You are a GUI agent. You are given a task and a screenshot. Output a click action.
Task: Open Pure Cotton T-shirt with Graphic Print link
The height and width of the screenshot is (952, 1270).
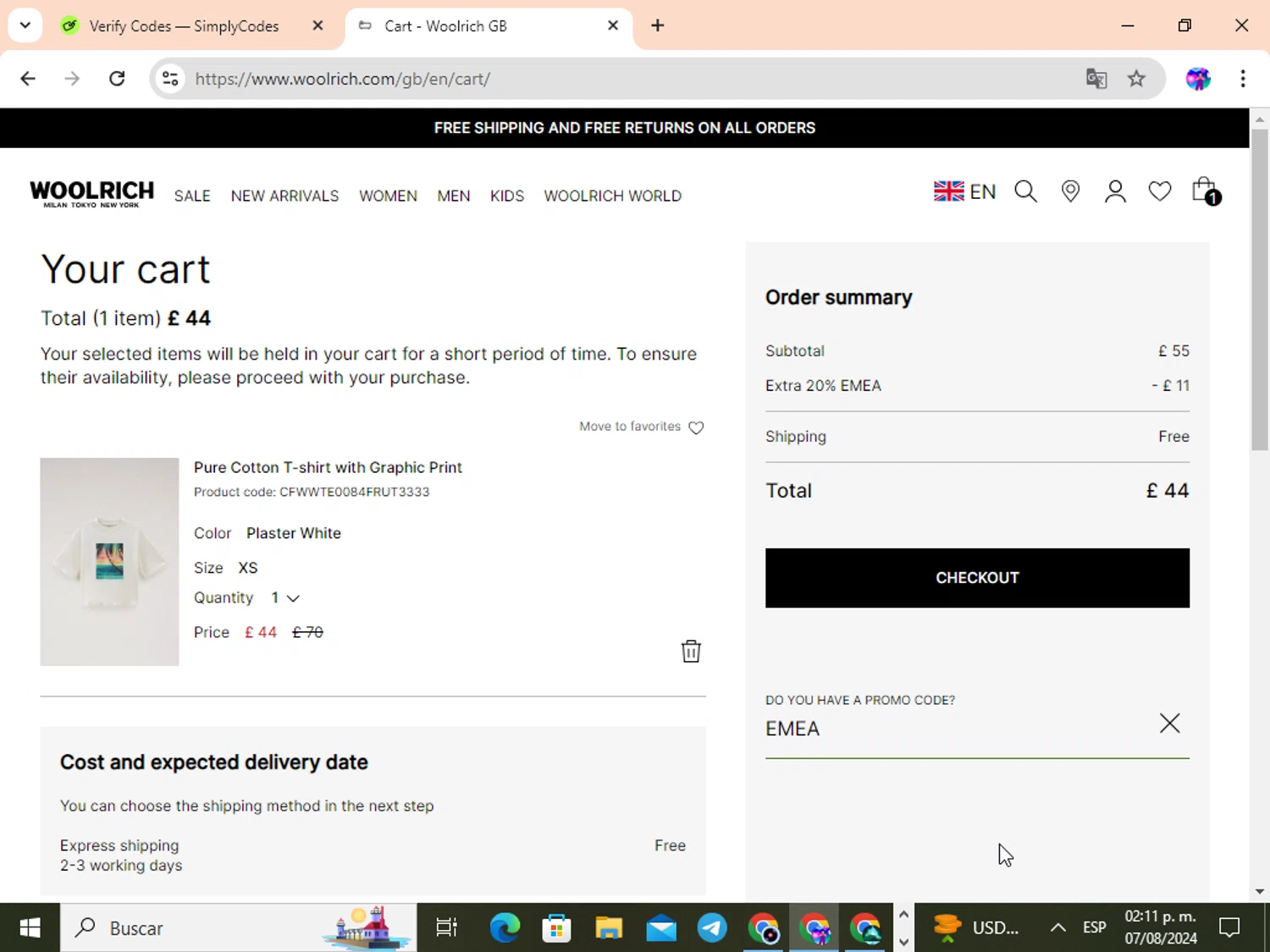[328, 467]
